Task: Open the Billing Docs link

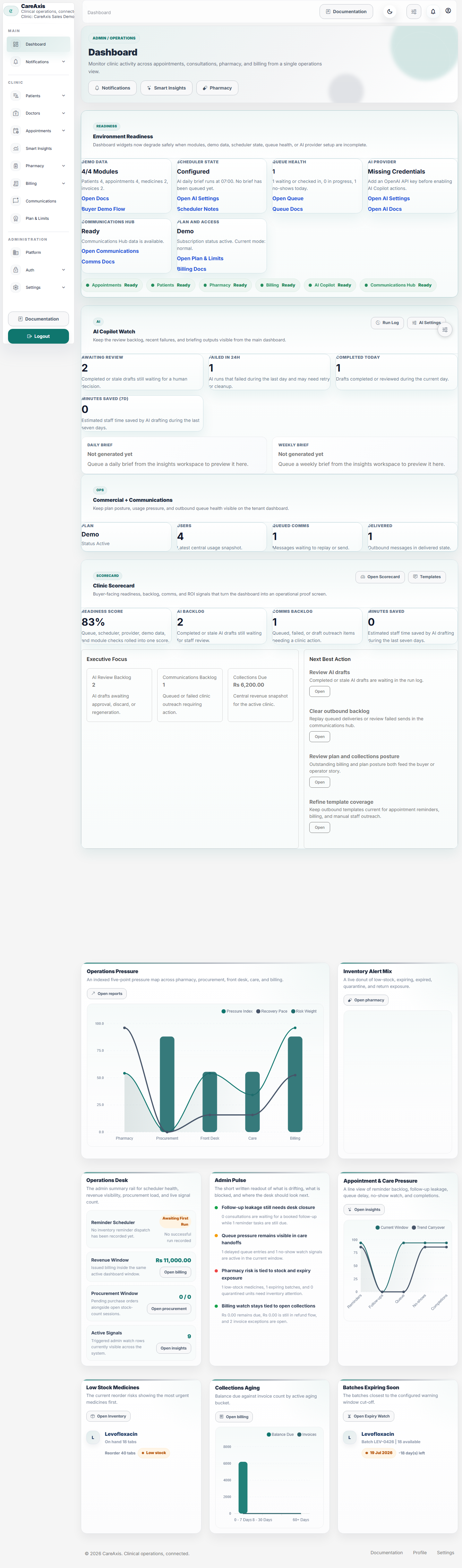Action: pos(192,269)
